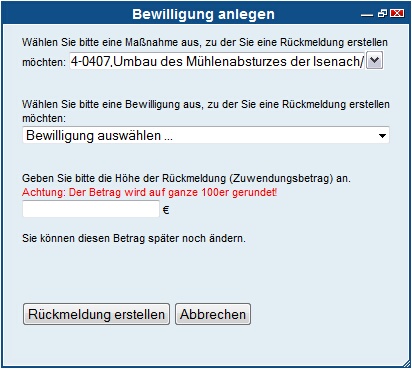Click the 'Geben Sie bitte die Höhe der Rückmeldung' label
The width and height of the screenshot is (412, 369).
point(186,178)
